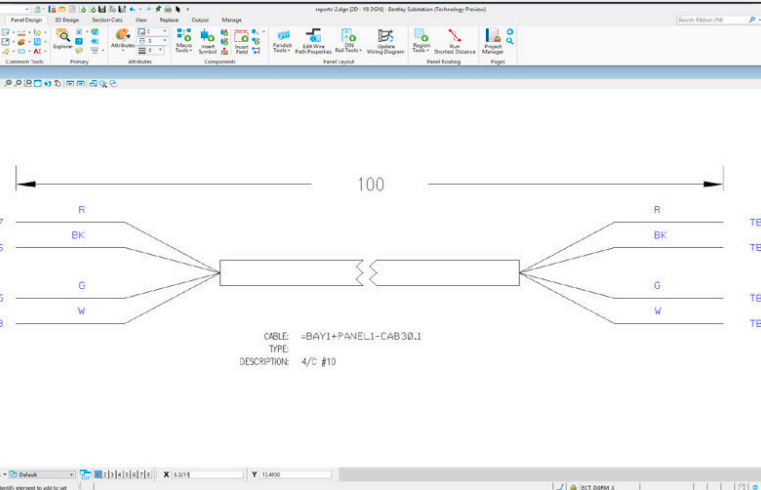Open the Project Manager
The width and height of the screenshot is (761, 490).
point(493,41)
